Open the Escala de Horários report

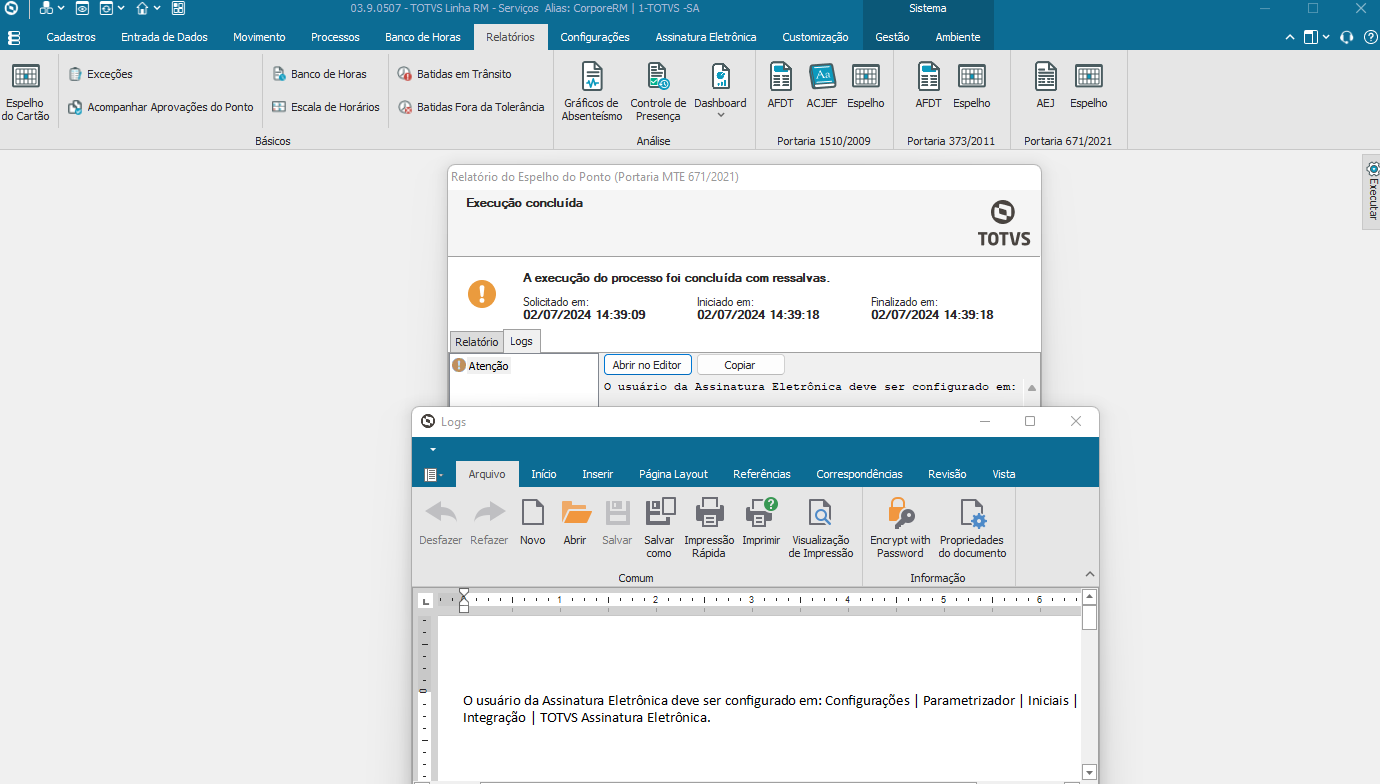point(326,107)
